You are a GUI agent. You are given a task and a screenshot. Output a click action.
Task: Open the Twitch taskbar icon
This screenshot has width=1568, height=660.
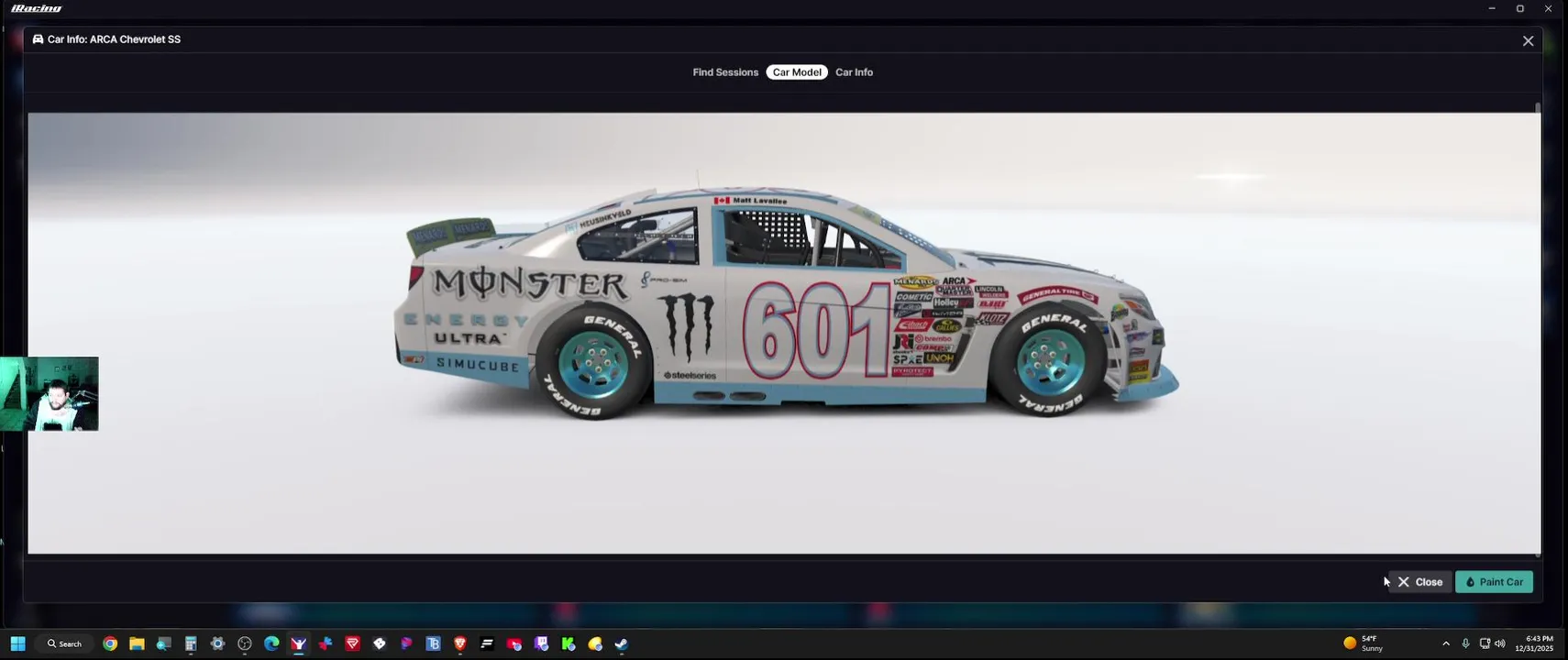541,643
